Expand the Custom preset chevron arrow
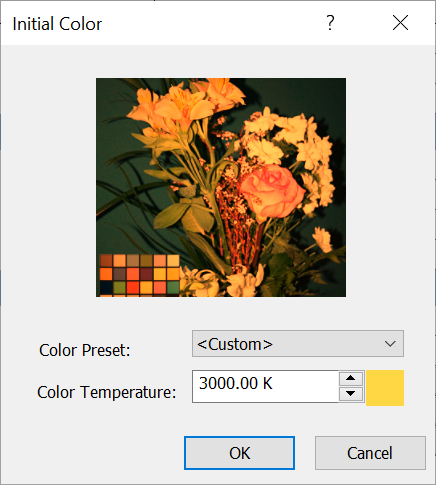The image size is (436, 485). coord(390,344)
